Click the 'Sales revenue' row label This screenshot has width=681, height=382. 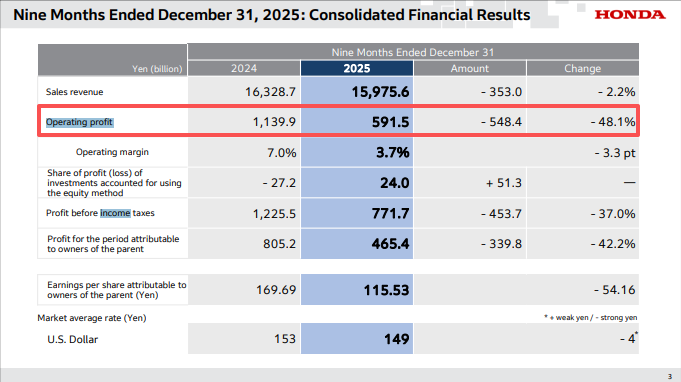pyautogui.click(x=75, y=92)
